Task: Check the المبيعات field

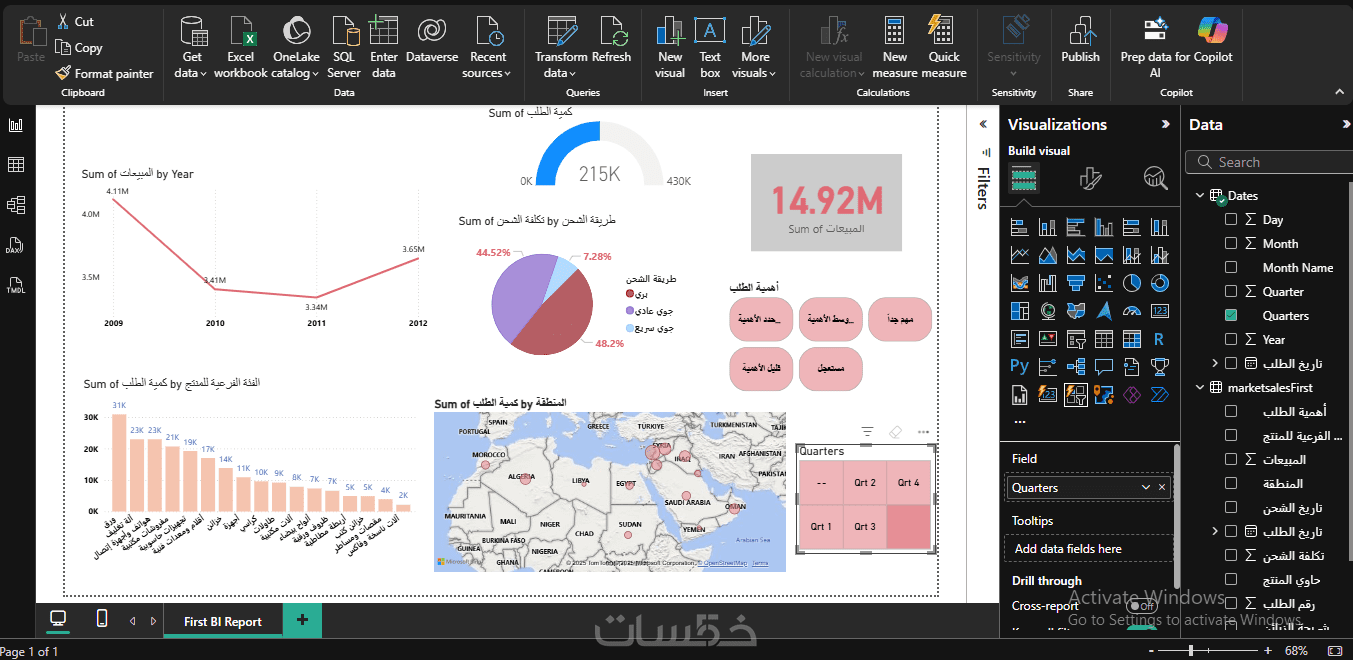Action: point(1231,459)
